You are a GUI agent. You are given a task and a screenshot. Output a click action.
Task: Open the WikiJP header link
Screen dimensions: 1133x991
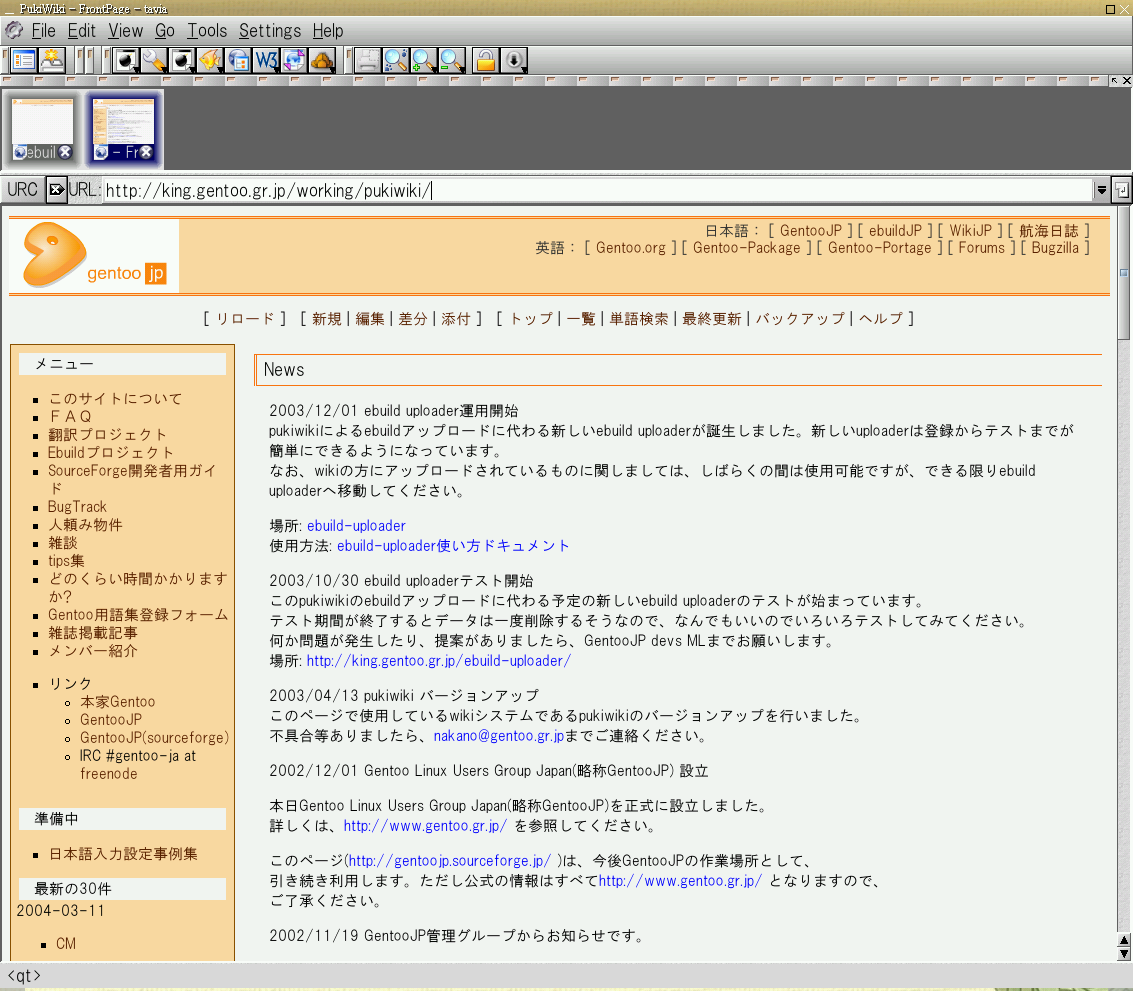pyautogui.click(x=970, y=231)
